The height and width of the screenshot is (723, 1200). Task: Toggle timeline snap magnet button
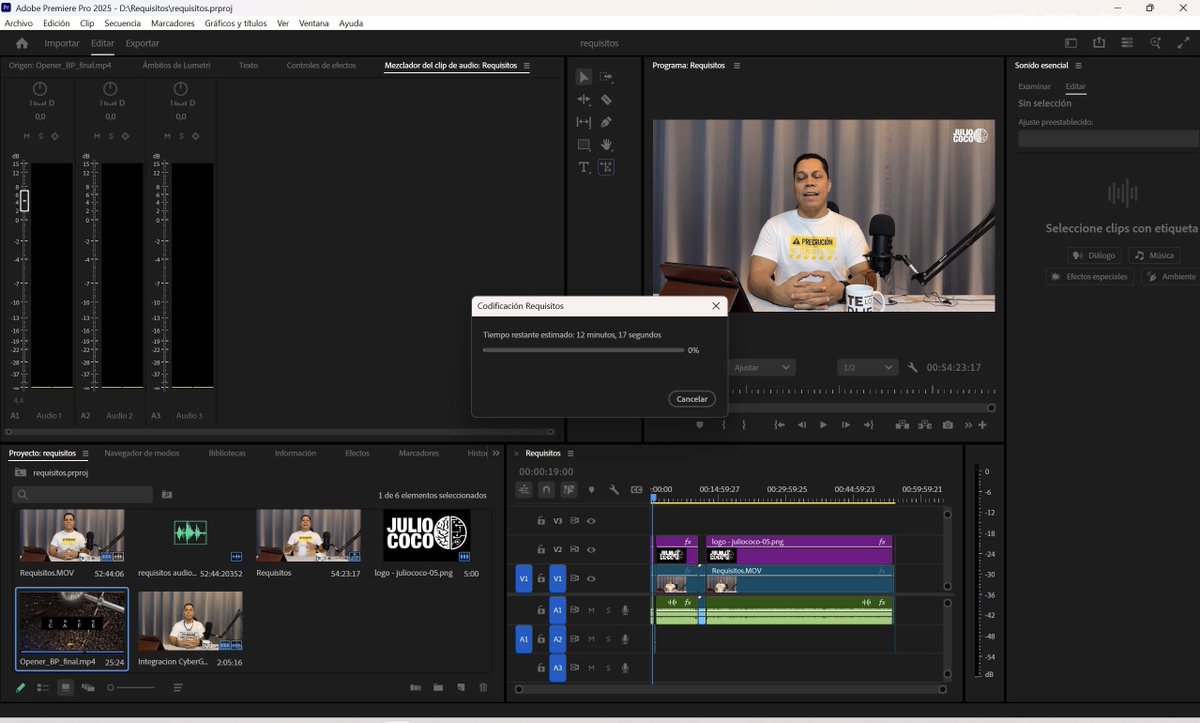coord(546,490)
